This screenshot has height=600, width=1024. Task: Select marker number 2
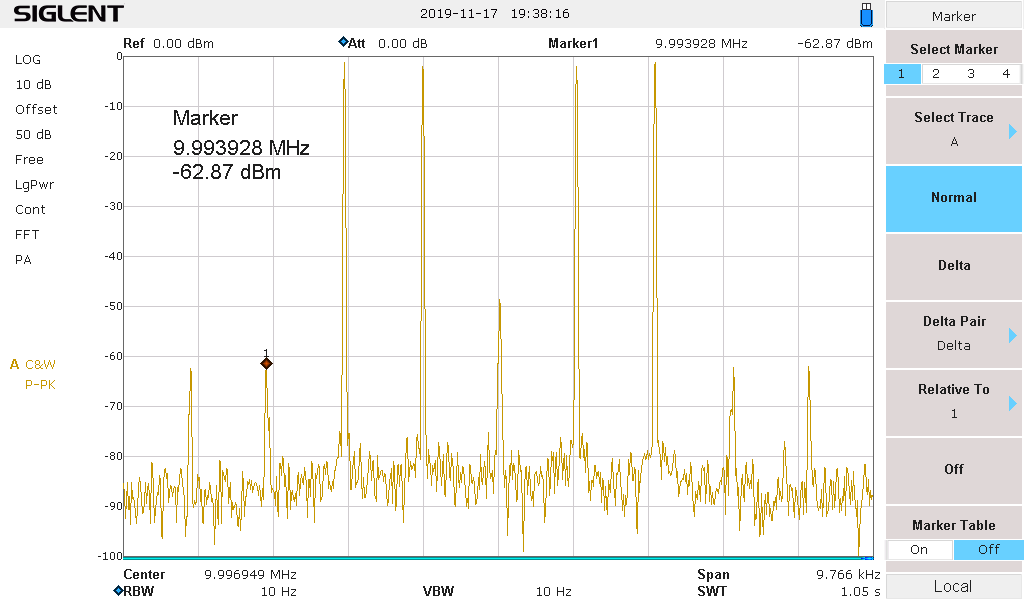(x=936, y=74)
